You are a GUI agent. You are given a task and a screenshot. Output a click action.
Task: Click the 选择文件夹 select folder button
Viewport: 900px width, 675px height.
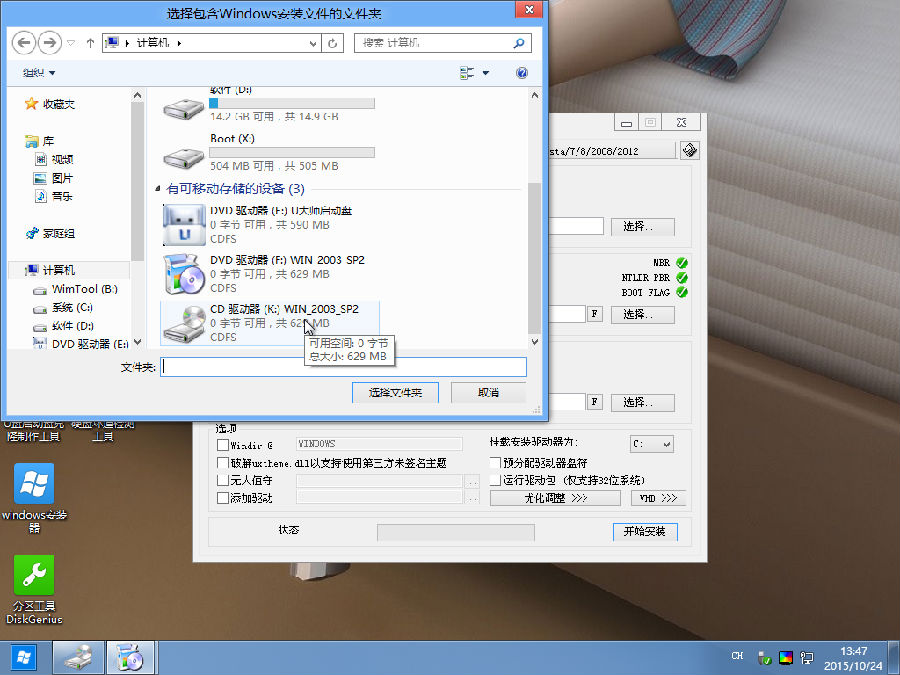395,393
